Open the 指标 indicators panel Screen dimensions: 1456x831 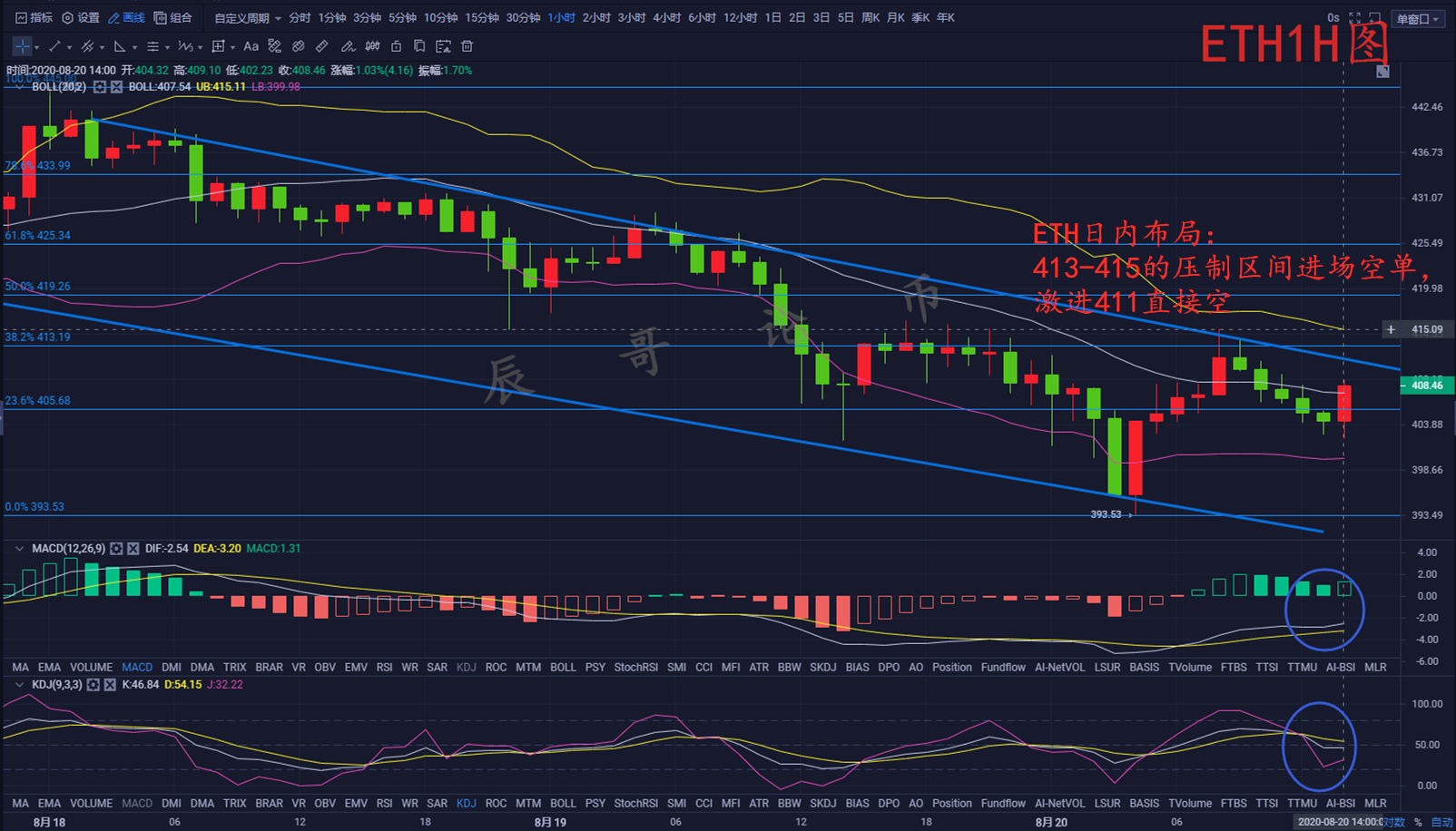[x=34, y=18]
